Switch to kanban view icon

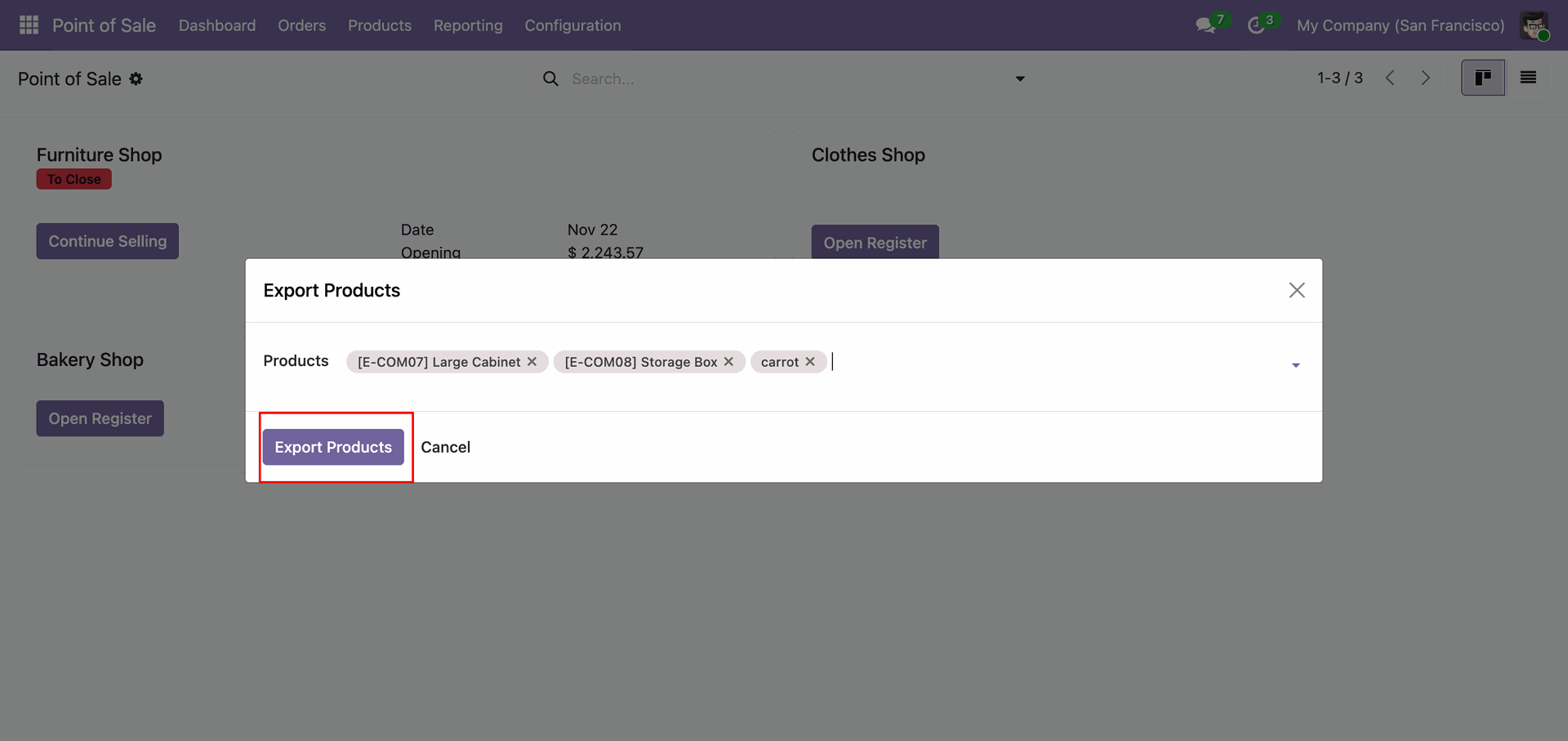tap(1482, 78)
